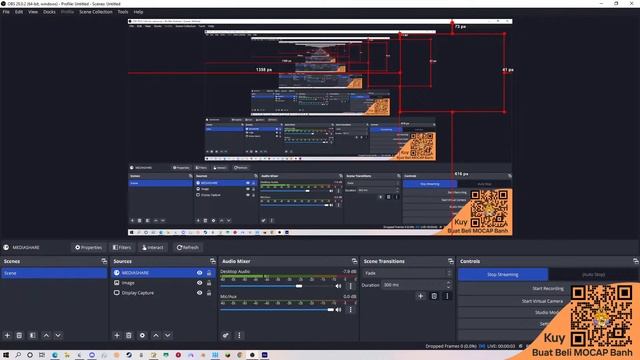Screen dimensions: 640x360
Task: Open scene filters icon in the Scenes toolbar
Action: coord(33,335)
